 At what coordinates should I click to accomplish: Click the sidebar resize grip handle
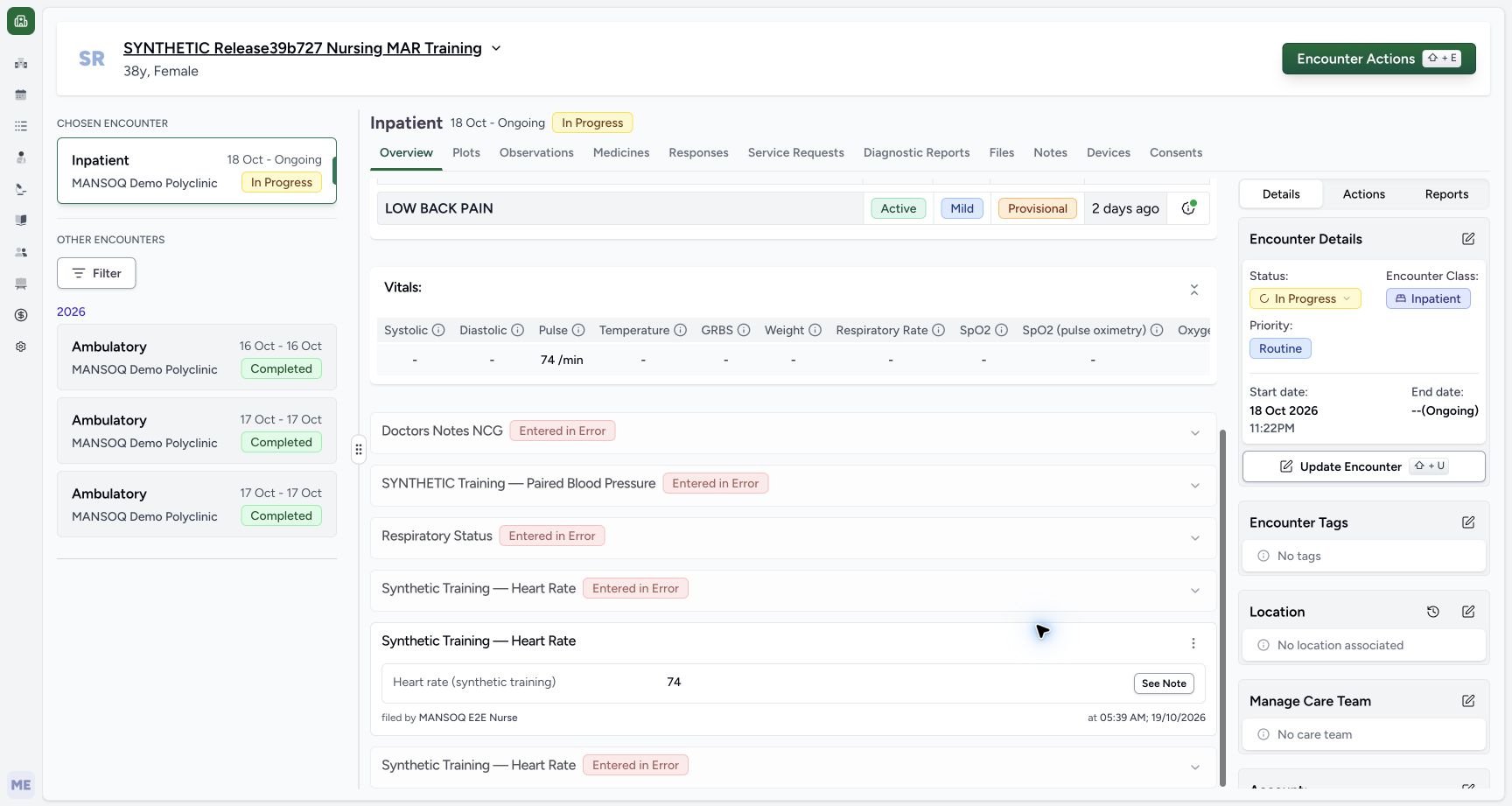click(x=359, y=449)
